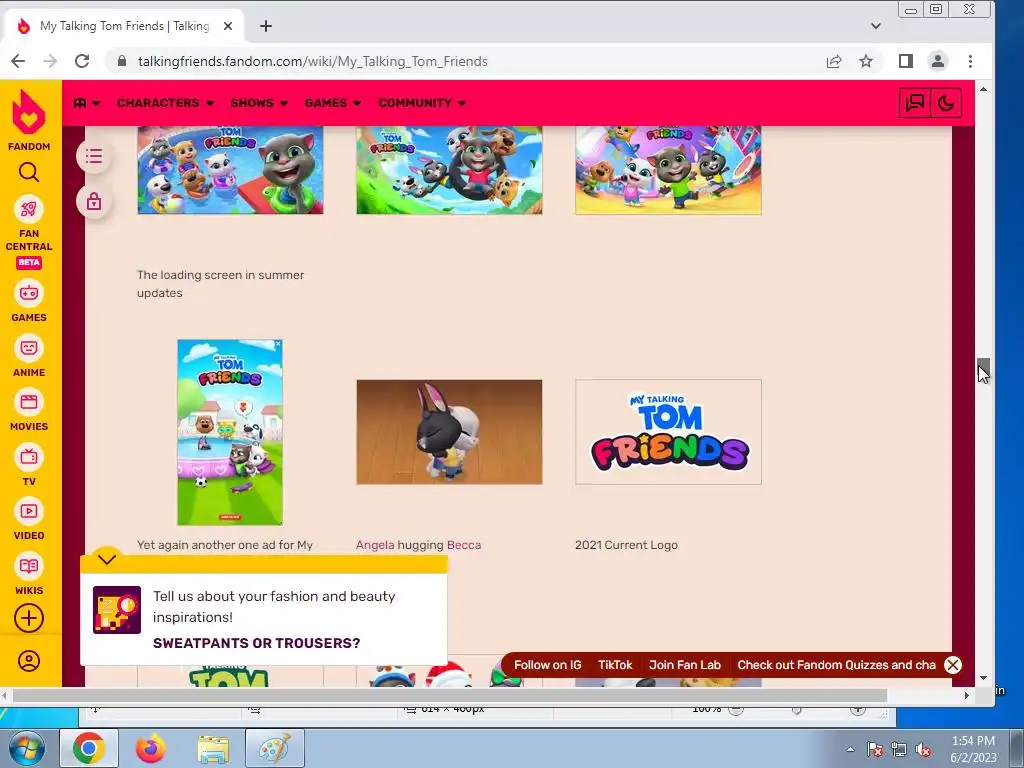1024x768 pixels.
Task: Click the plus start-a-wiki icon
Action: pos(29,618)
